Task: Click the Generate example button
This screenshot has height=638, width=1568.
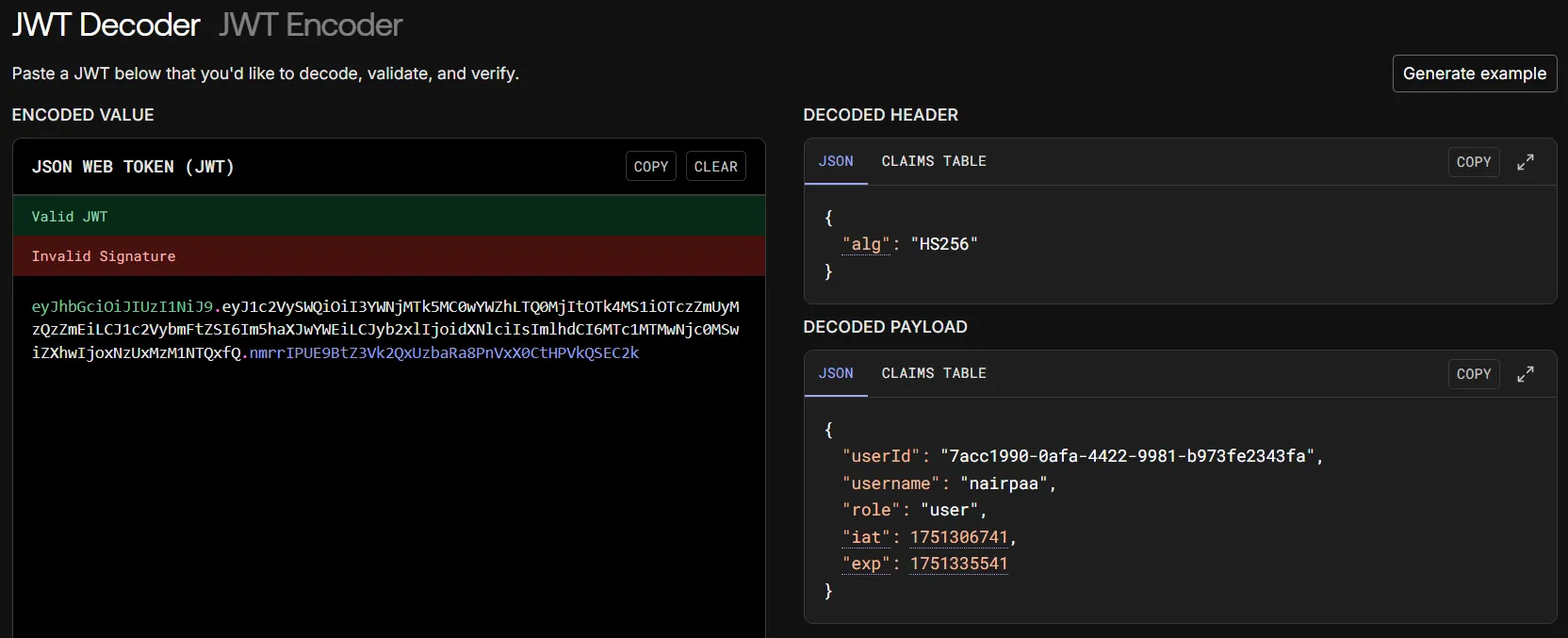Action: [x=1475, y=74]
